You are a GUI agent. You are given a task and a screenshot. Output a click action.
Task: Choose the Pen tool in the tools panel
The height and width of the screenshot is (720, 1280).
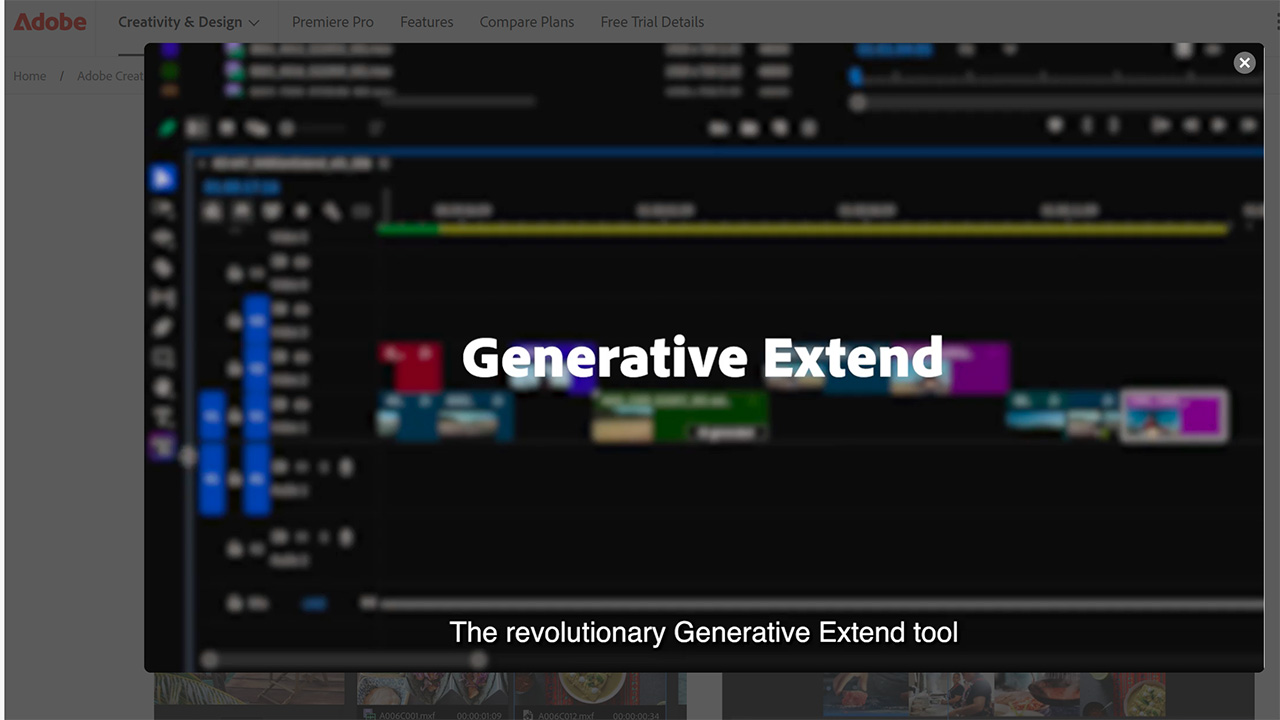coord(162,326)
